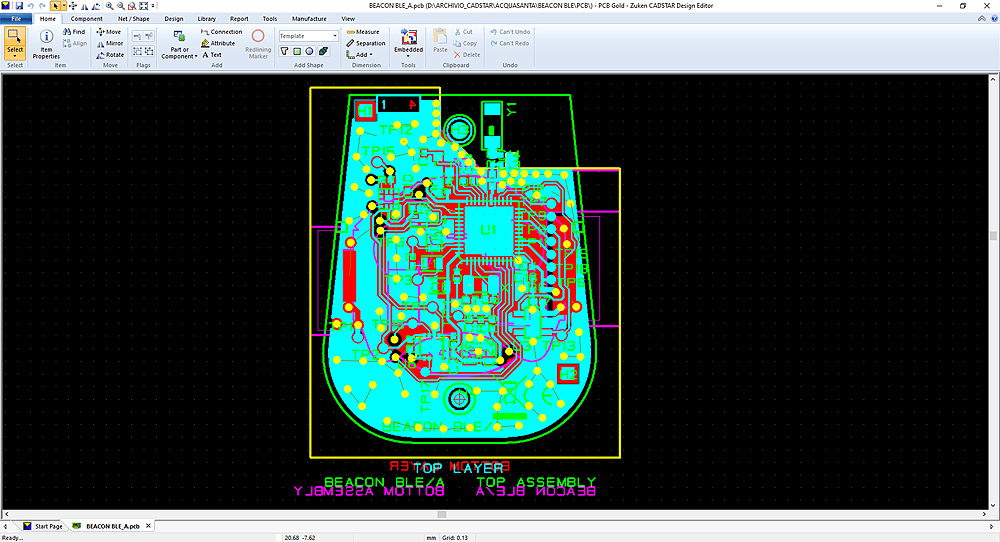Expand the Select button dropdown arrow
This screenshot has height=542, width=1000.
point(15,56)
